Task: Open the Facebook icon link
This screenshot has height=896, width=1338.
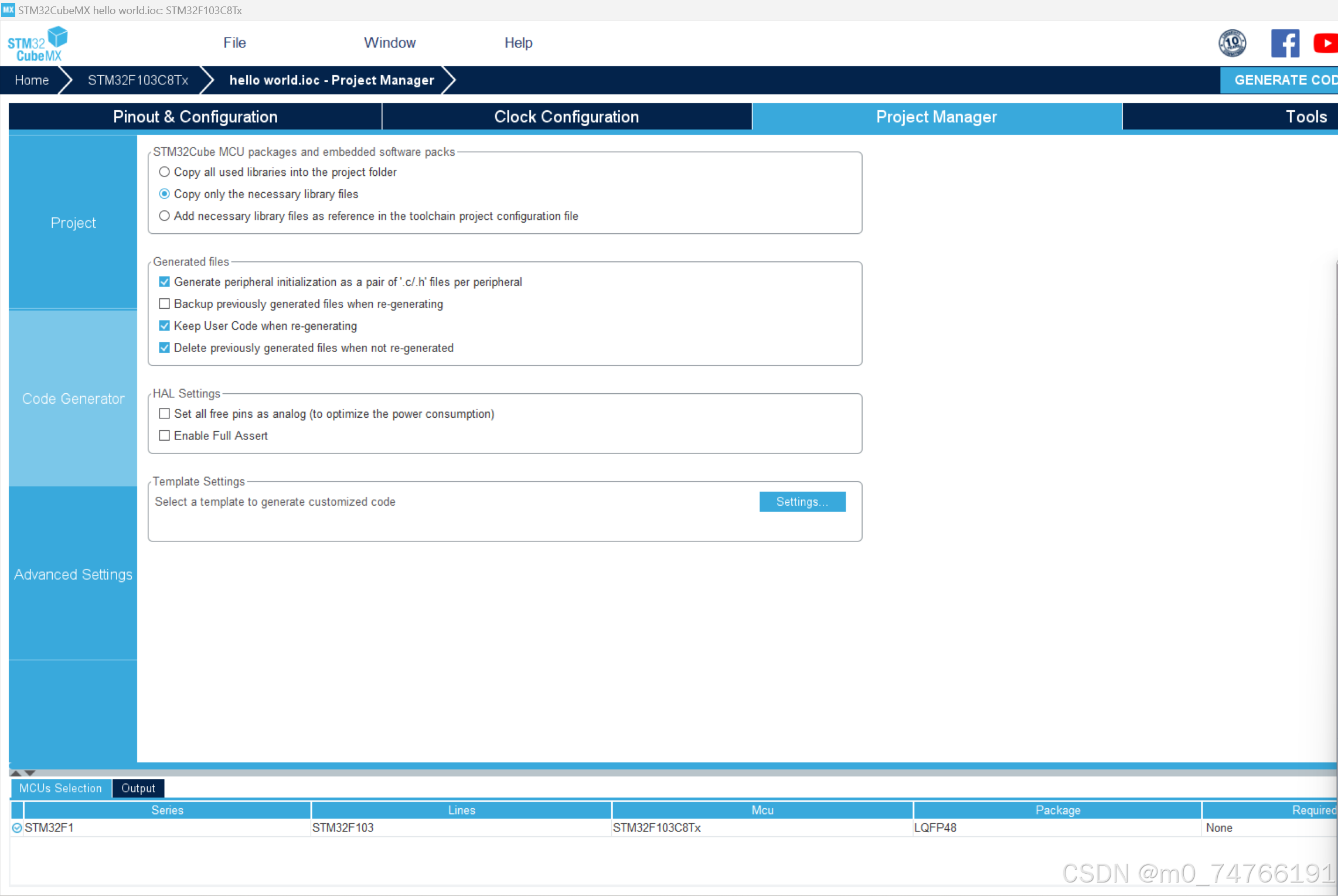Action: coord(1285,43)
